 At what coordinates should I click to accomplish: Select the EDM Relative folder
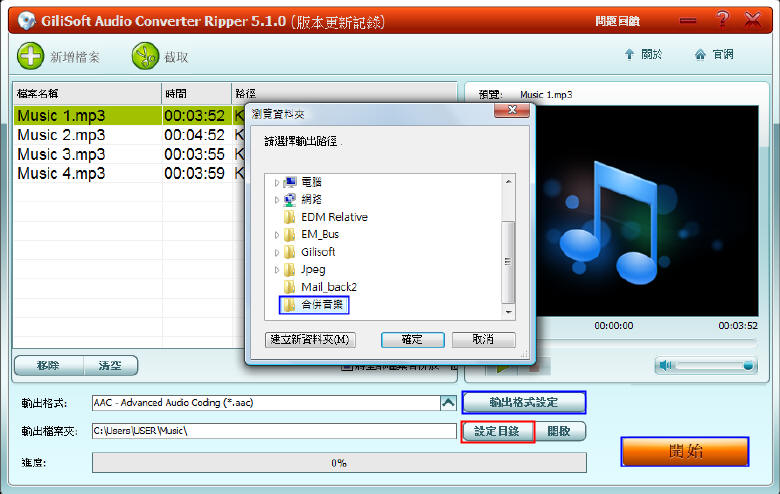(x=334, y=217)
